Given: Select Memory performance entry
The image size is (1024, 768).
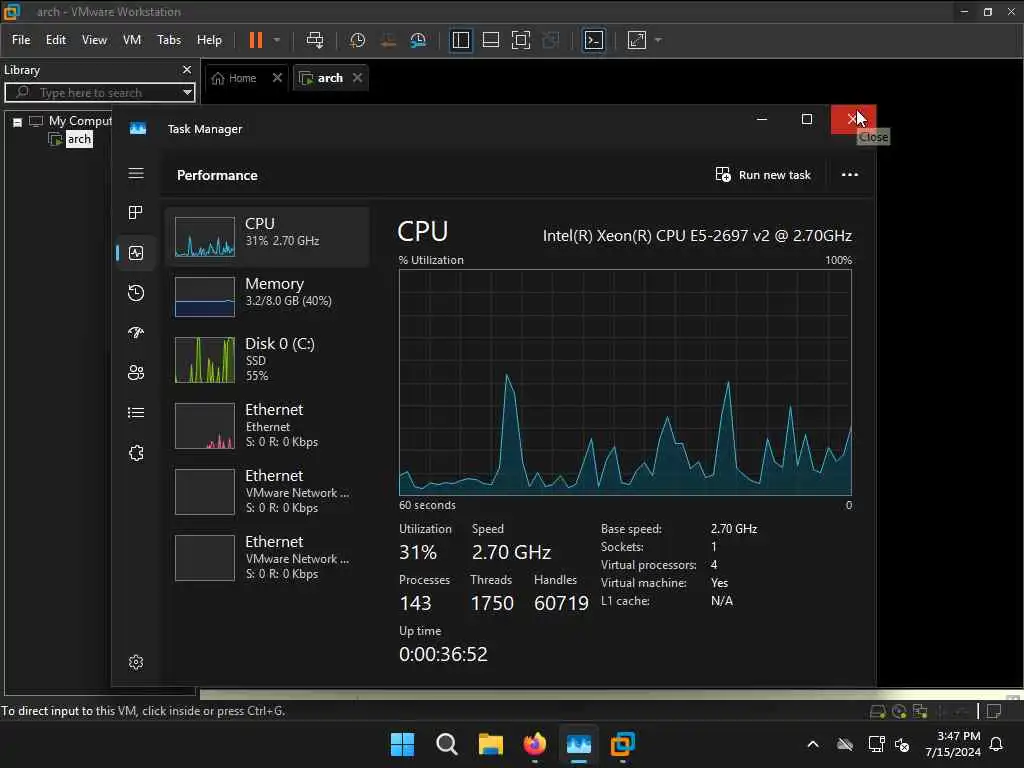Looking at the screenshot, I should 267,296.
